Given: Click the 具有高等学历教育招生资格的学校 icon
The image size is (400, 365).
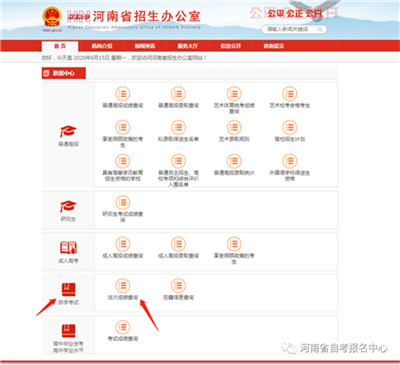Looking at the screenshot, I should click(x=123, y=161).
